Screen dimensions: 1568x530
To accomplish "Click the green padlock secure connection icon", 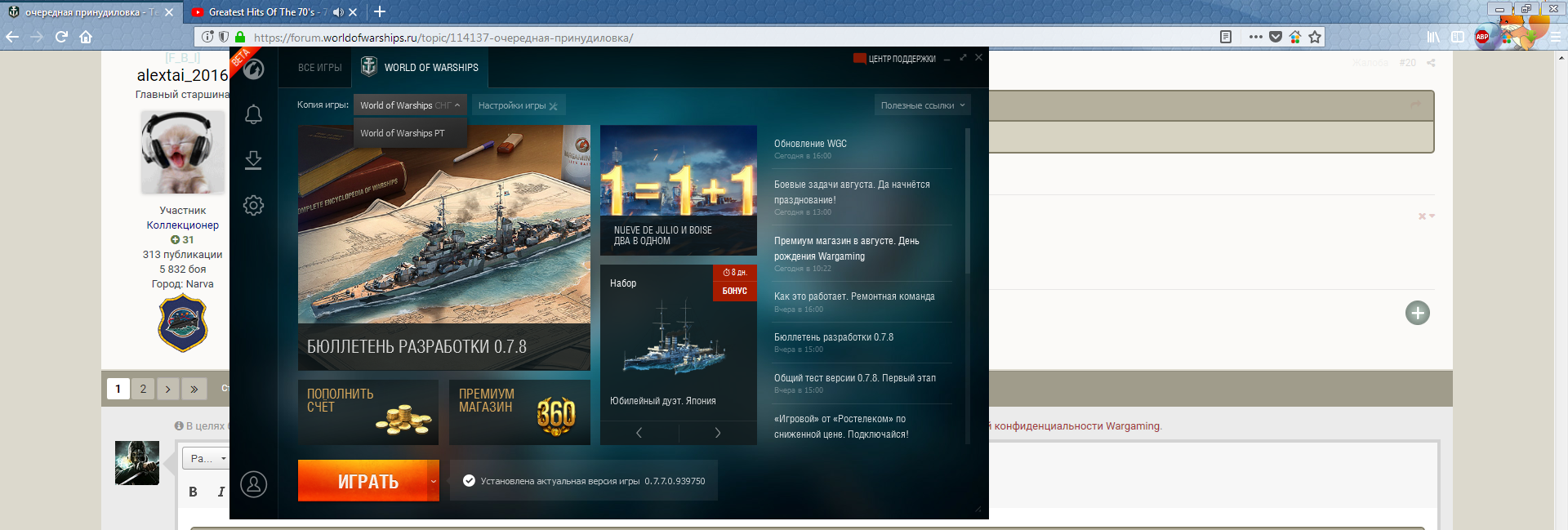I will 240,37.
